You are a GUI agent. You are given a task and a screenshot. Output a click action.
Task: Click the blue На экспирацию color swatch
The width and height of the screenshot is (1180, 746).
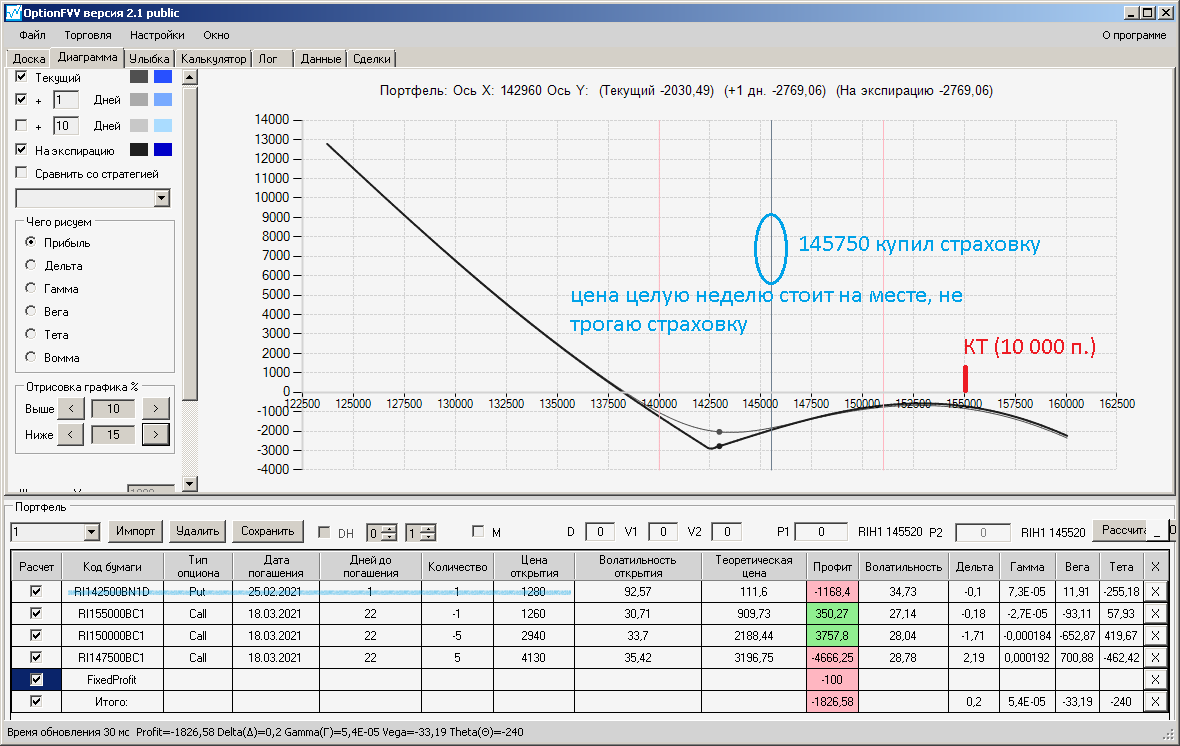[x=163, y=150]
